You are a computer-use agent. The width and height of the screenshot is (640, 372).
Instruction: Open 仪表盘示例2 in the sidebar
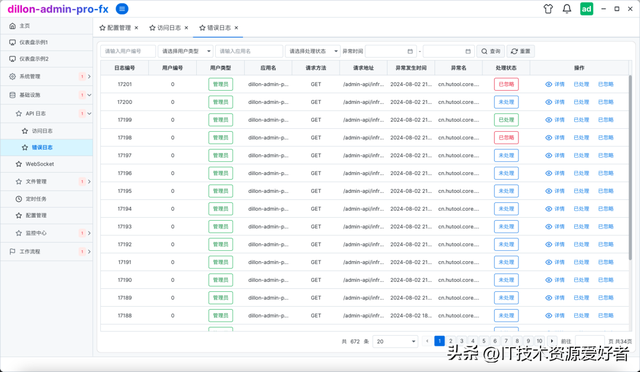coord(47,59)
